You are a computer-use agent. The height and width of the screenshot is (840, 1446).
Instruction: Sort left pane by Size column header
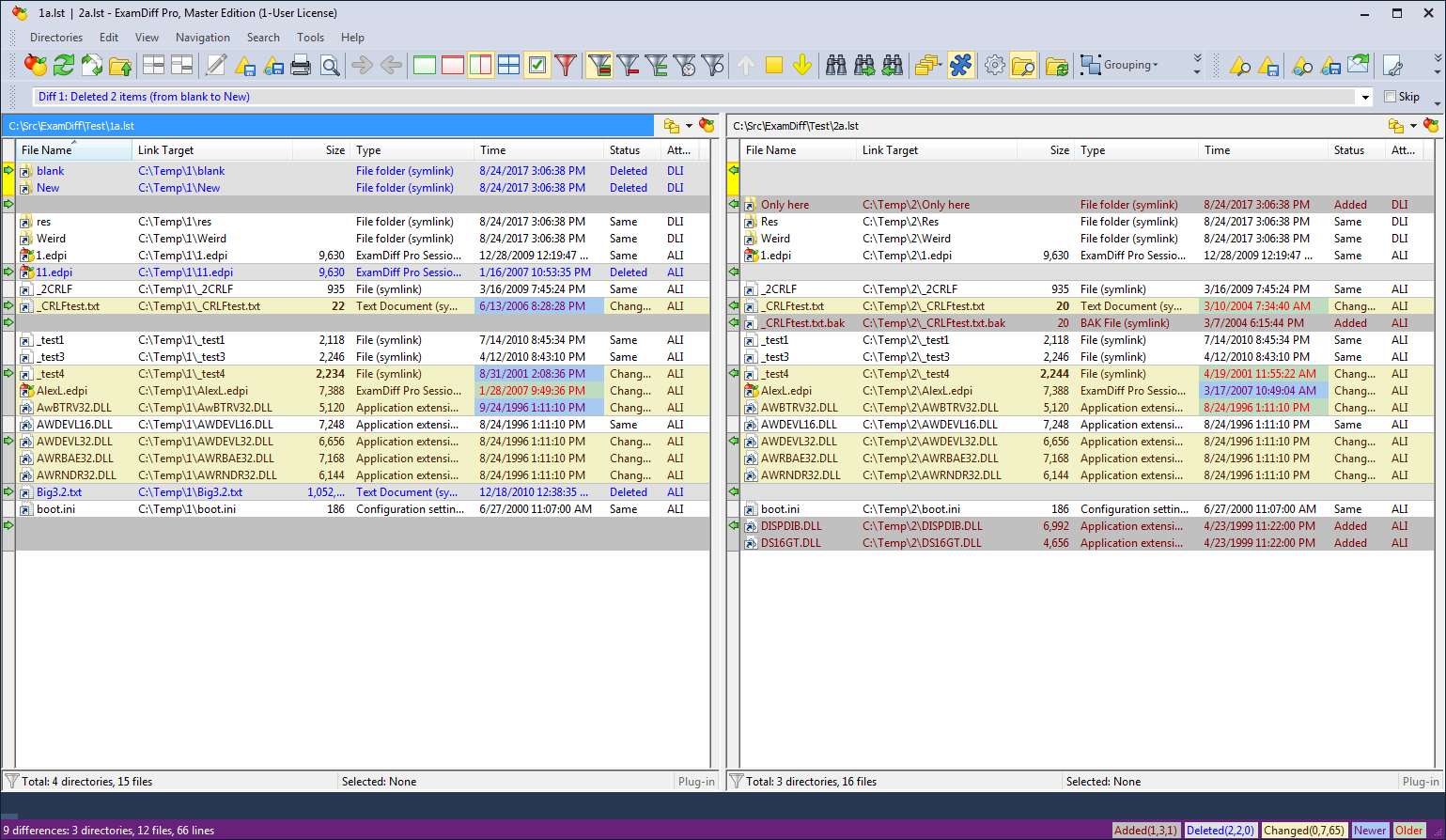321,150
